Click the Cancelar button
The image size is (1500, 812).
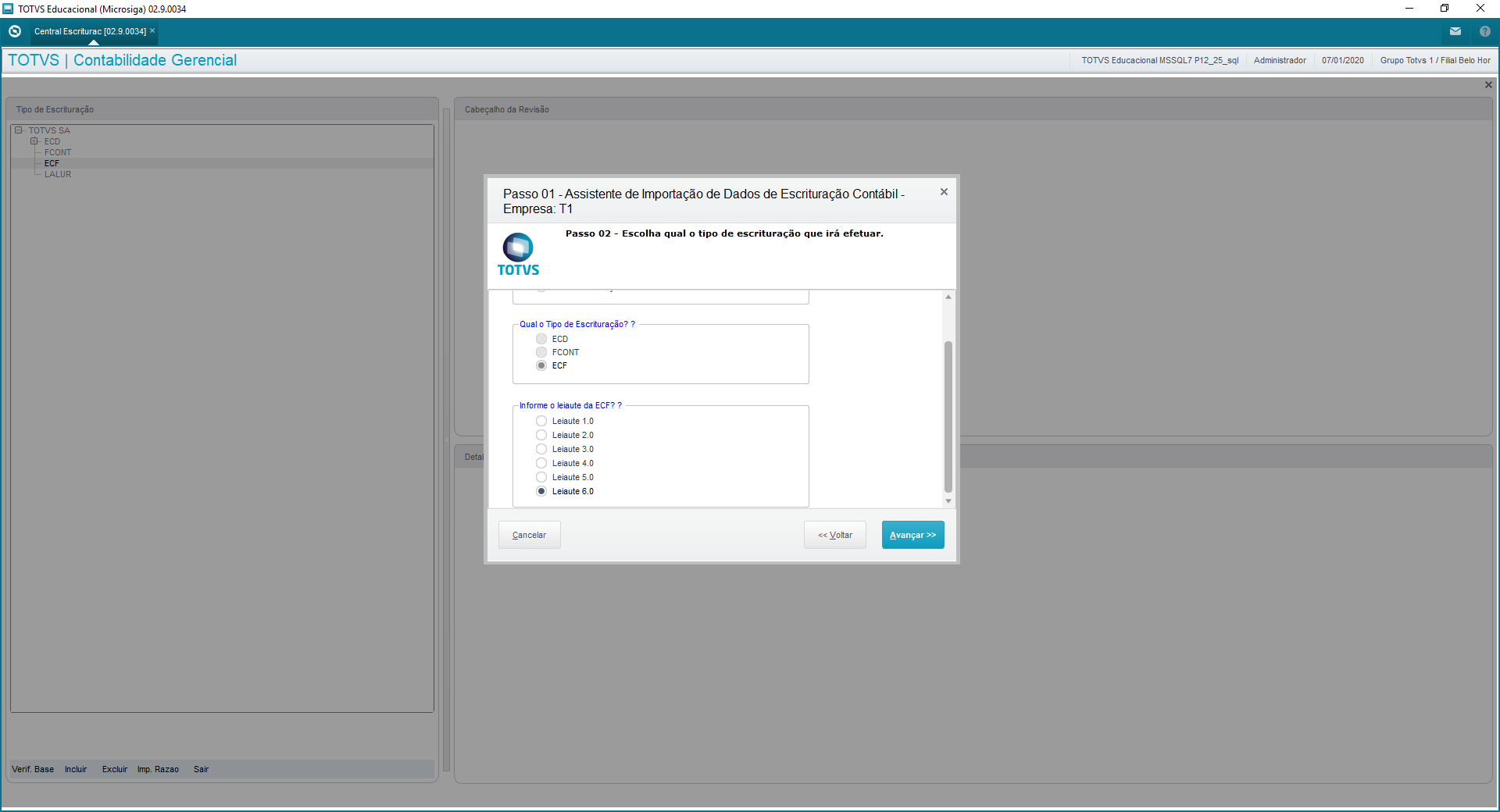tap(530, 535)
